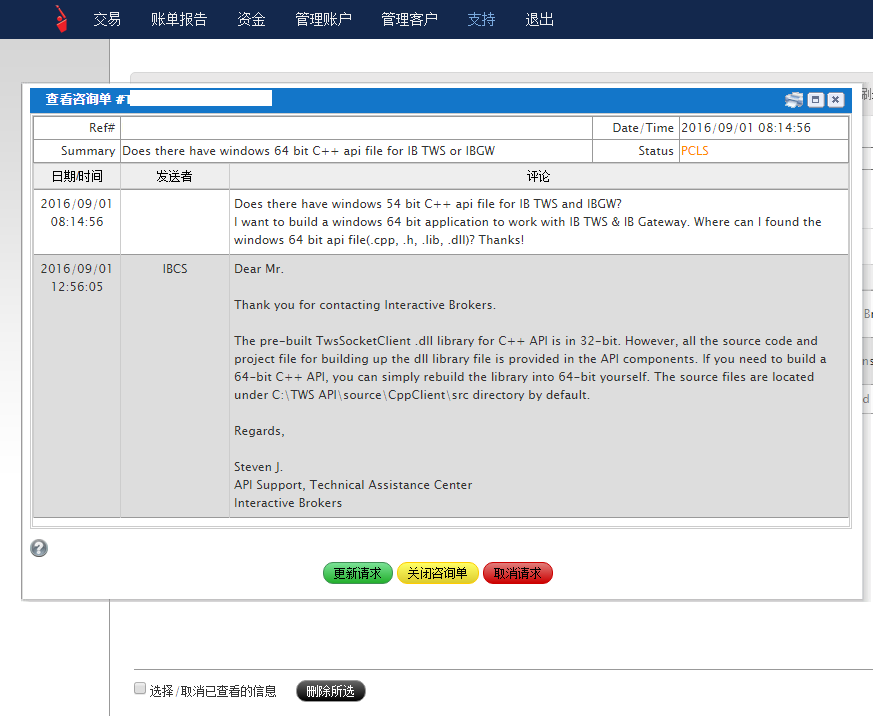Open the 管理账户 menu
The width and height of the screenshot is (873, 716).
click(x=323, y=19)
